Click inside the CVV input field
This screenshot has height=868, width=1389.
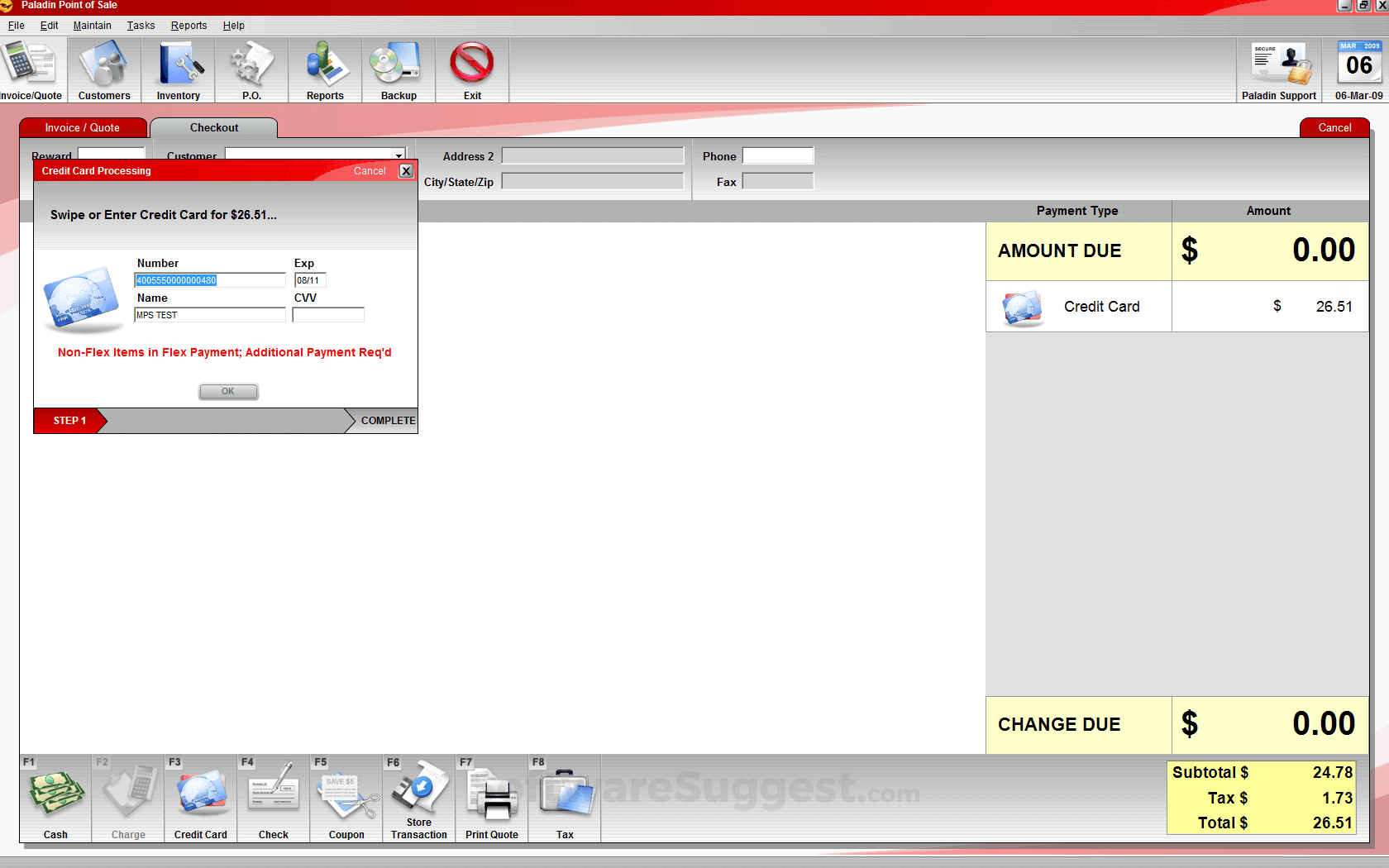(327, 314)
